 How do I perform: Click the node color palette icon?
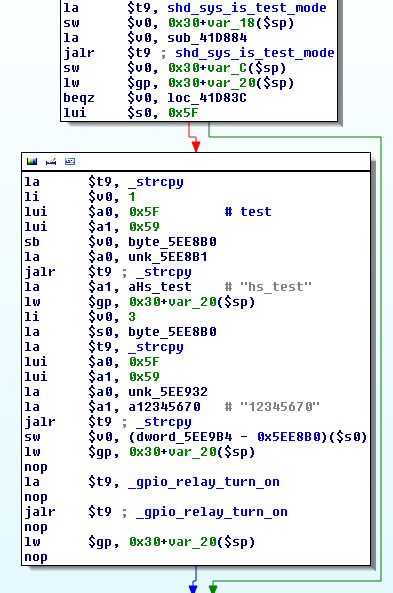tap(32, 161)
